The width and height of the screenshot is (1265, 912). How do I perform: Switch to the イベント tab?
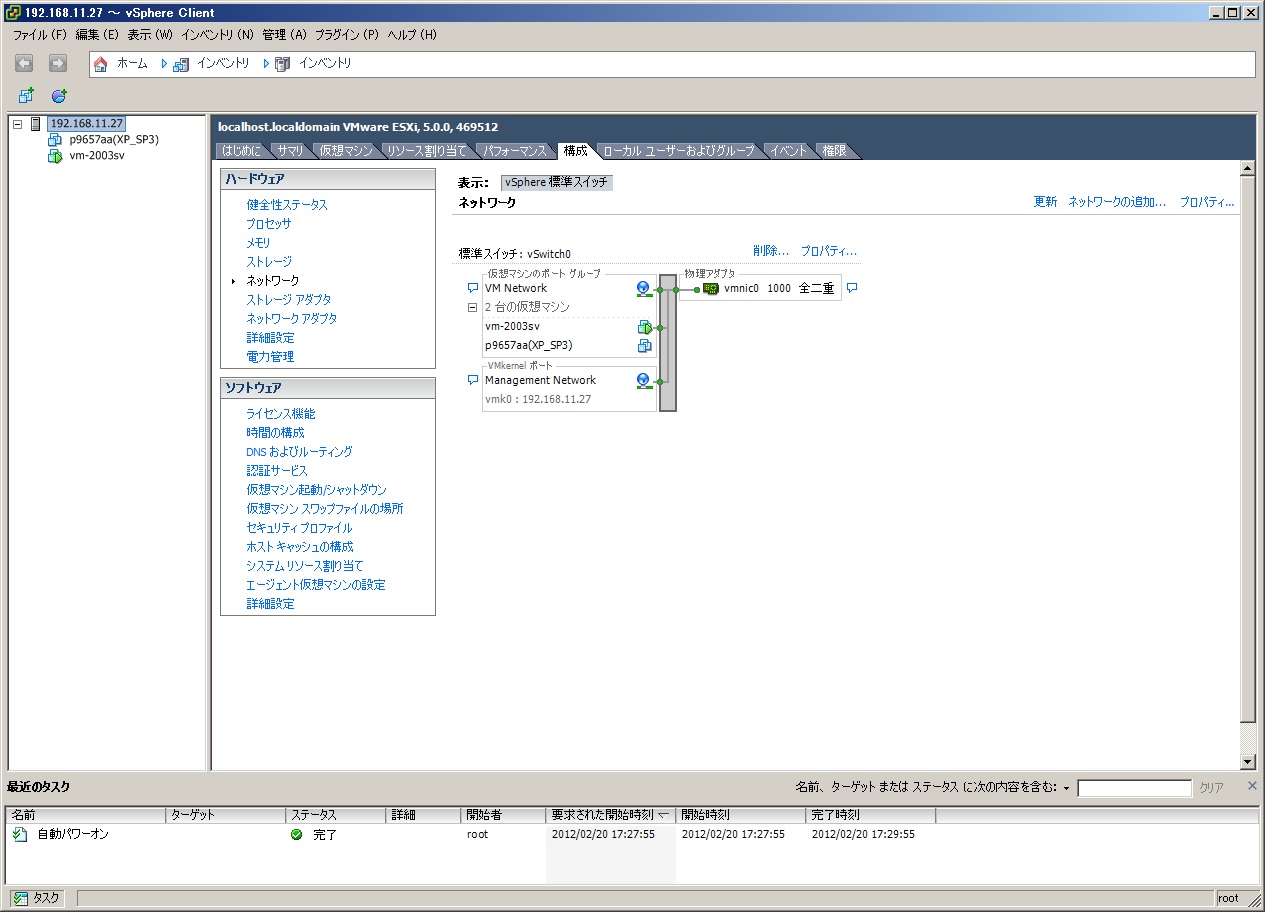(x=789, y=151)
